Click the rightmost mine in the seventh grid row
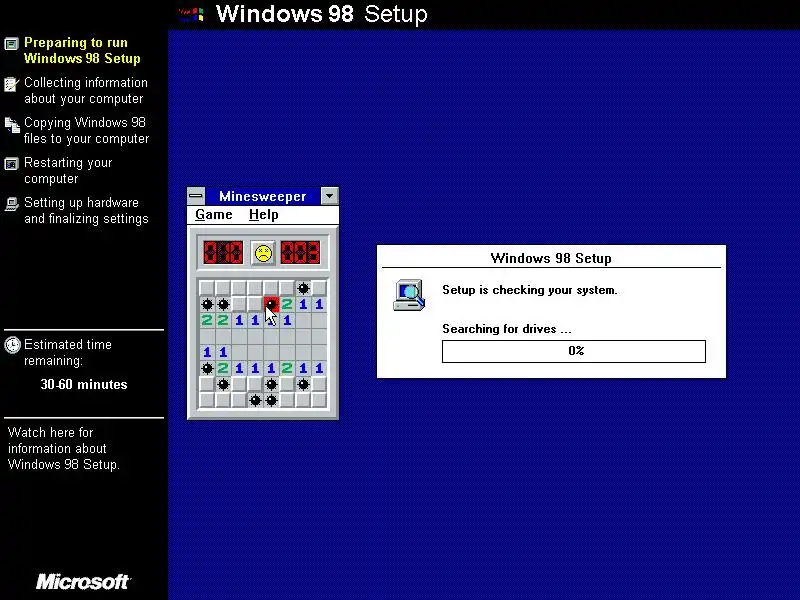The width and height of the screenshot is (800, 600). coord(303,384)
